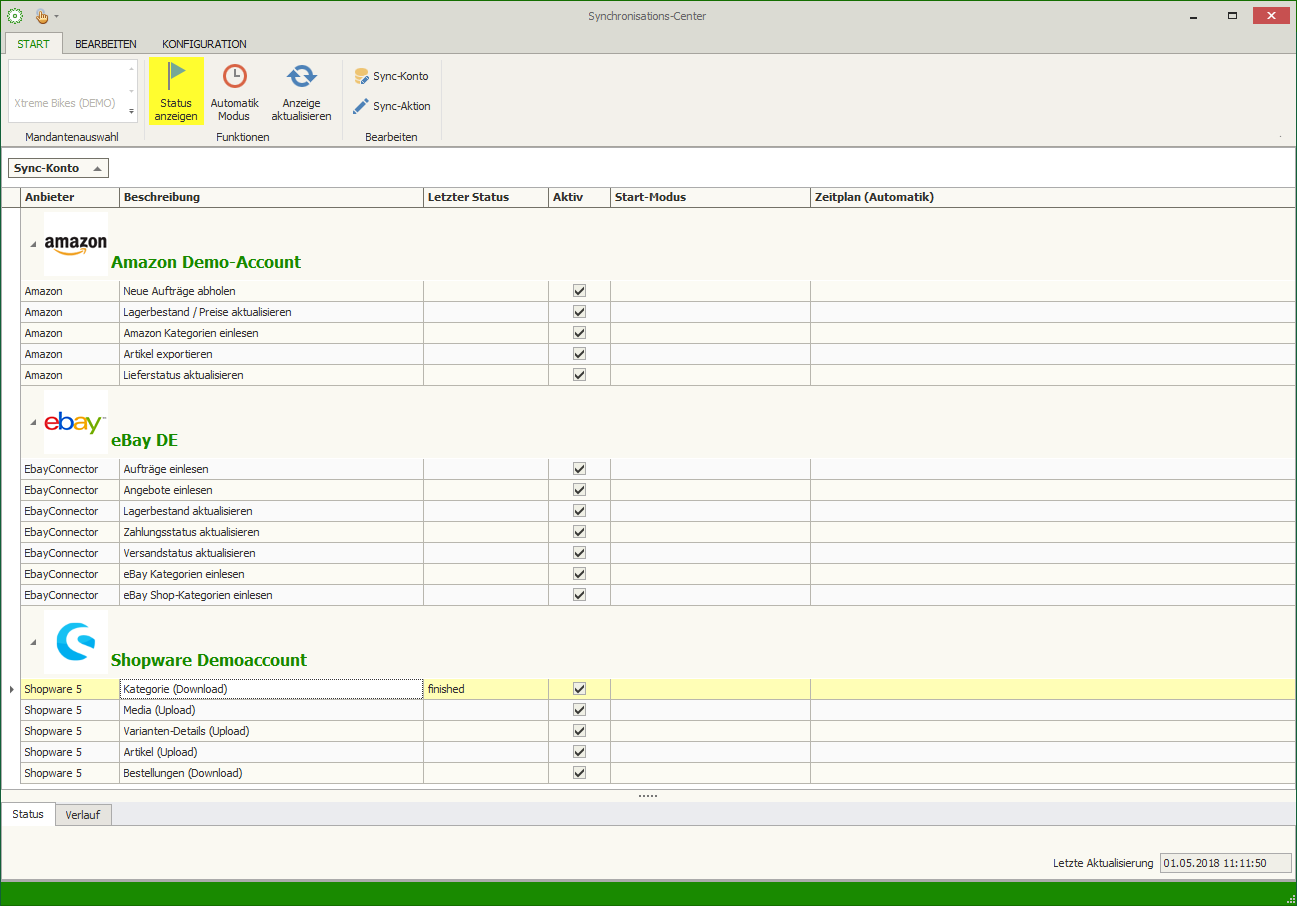Image resolution: width=1297 pixels, height=906 pixels.
Task: Click the green gear app icon in title bar
Action: 15,16
